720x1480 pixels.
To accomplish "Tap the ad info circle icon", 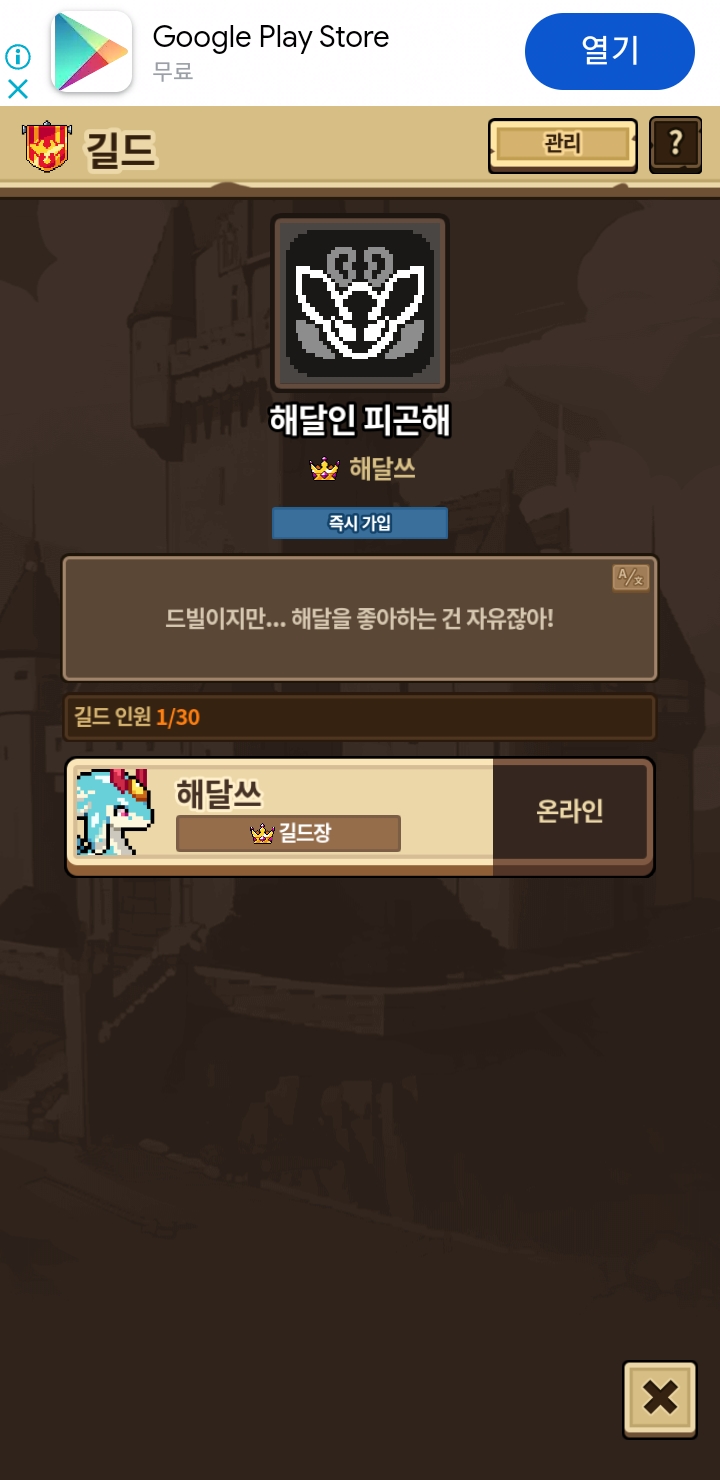I will (18, 57).
